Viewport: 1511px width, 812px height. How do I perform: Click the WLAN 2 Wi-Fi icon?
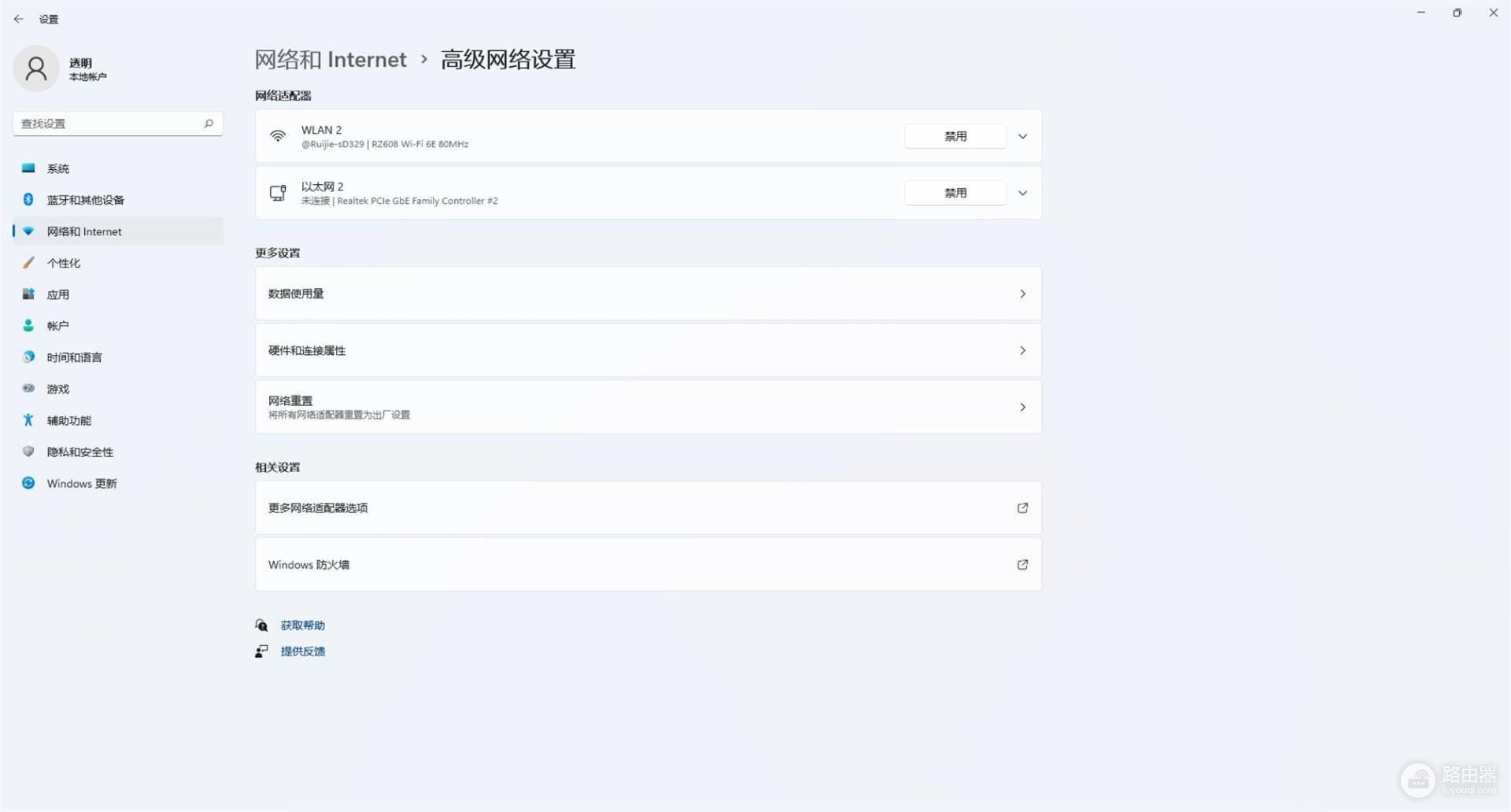[x=278, y=136]
